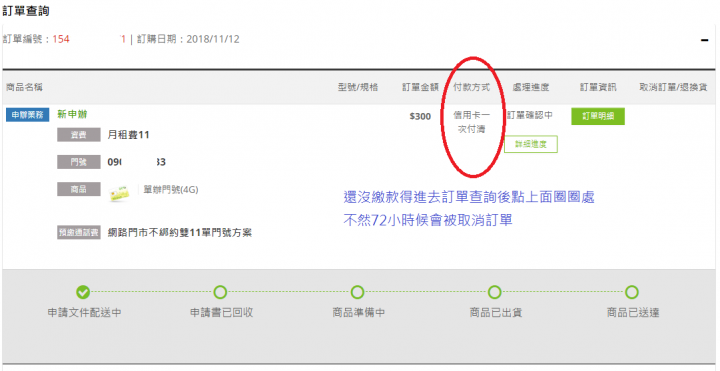Viewport: 720px width, 371px height.
Task: Click the SIM card product thumbnail
Action: tap(120, 193)
